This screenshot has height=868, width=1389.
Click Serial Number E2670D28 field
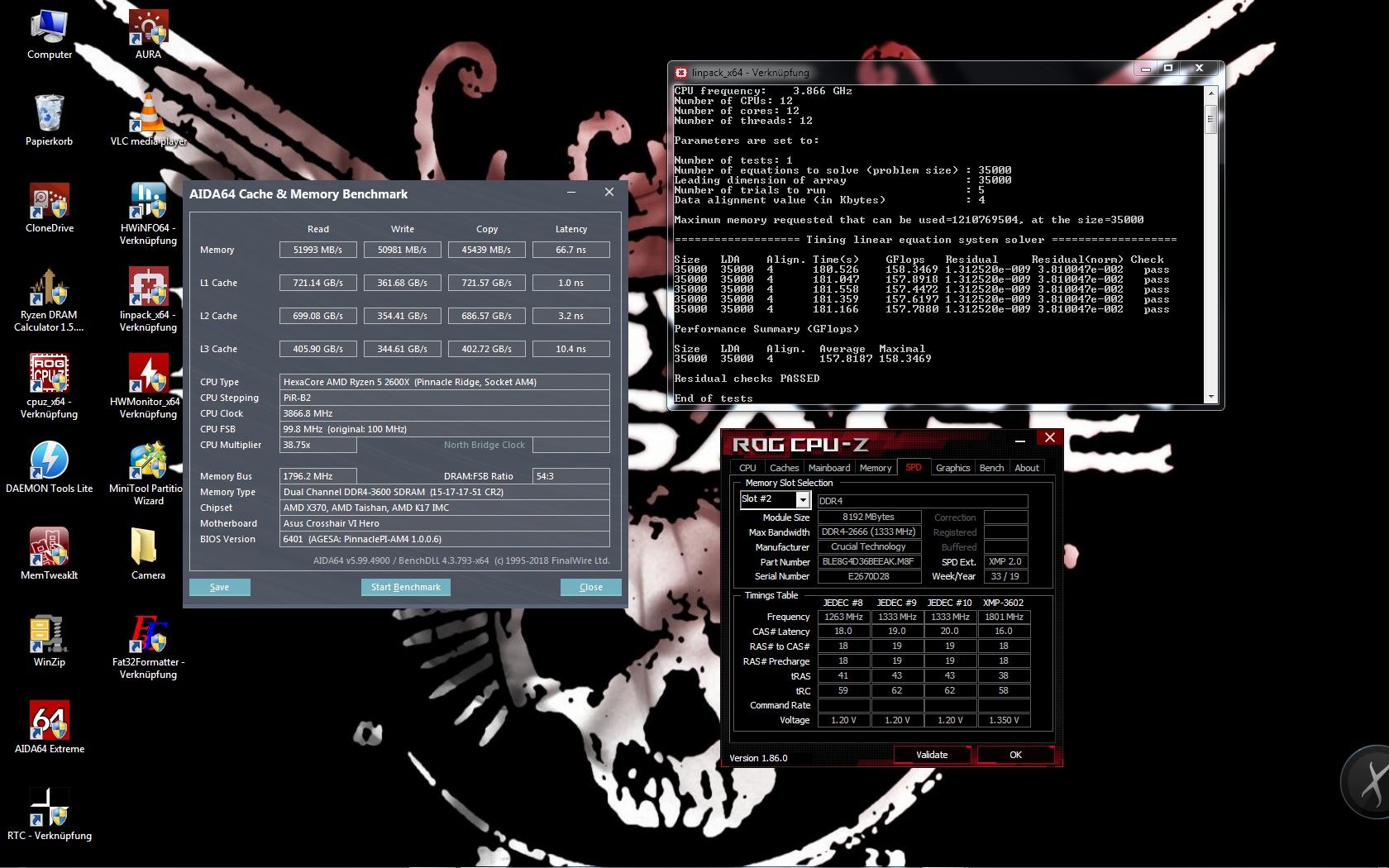[x=868, y=577]
